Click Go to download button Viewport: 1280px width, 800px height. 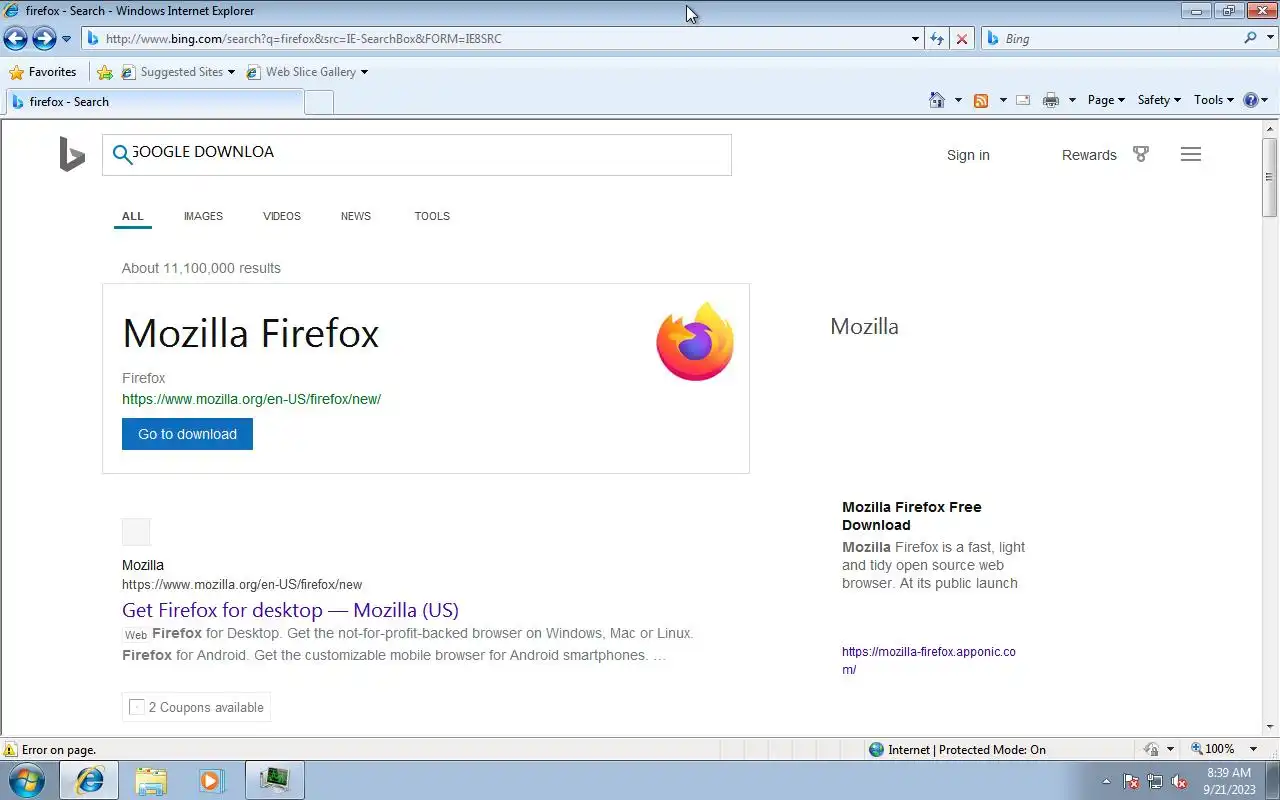point(187,434)
